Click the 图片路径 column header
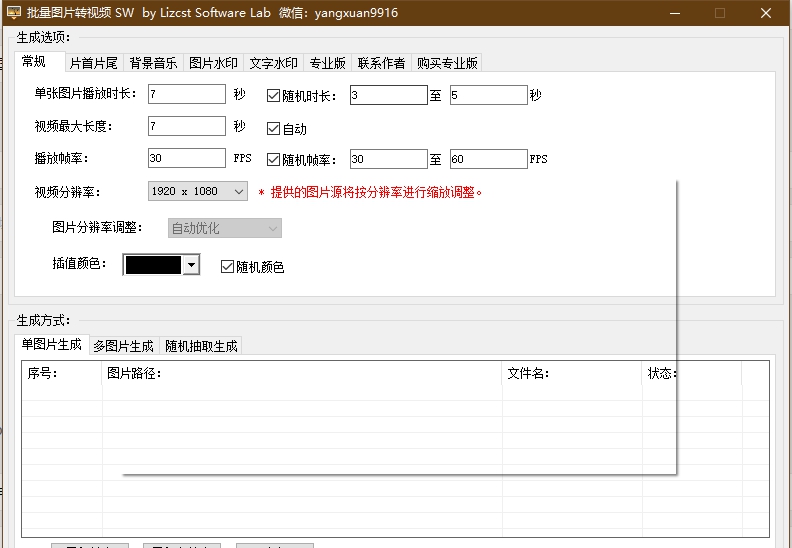Viewport: 792px width, 548px height. coord(302,373)
